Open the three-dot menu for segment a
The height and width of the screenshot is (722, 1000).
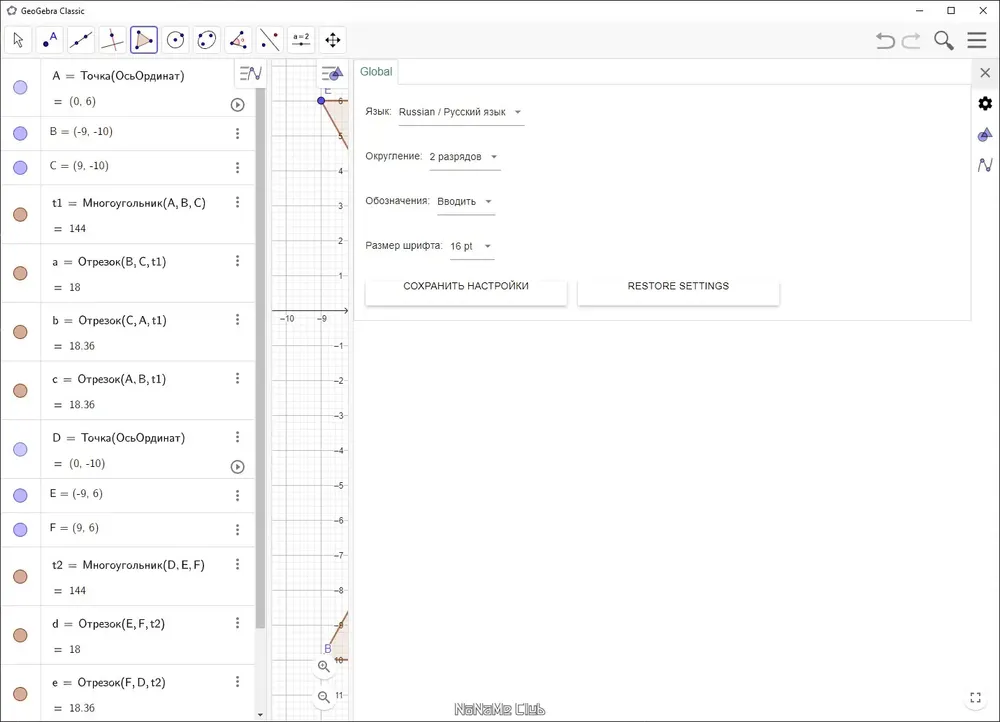(237, 261)
